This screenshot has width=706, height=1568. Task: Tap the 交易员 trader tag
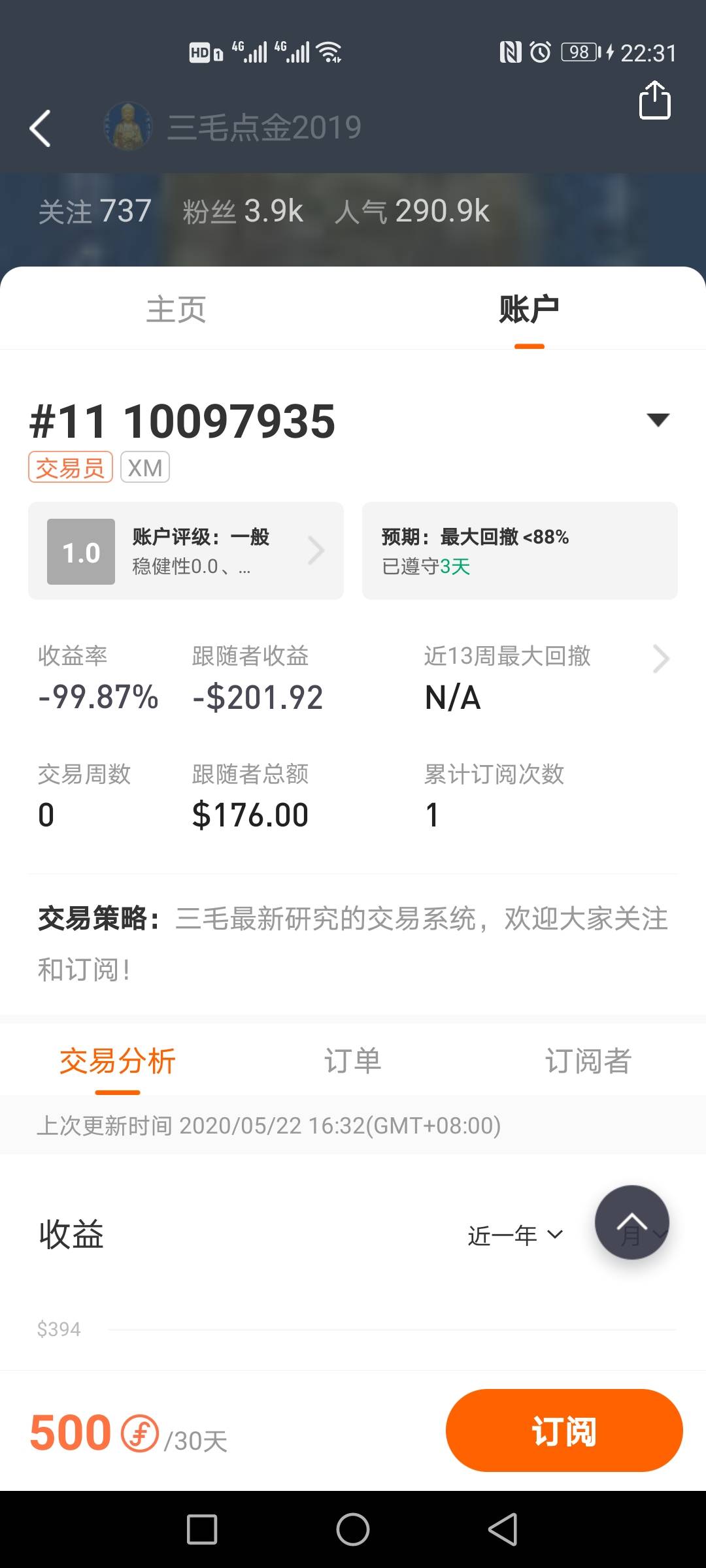coord(71,468)
